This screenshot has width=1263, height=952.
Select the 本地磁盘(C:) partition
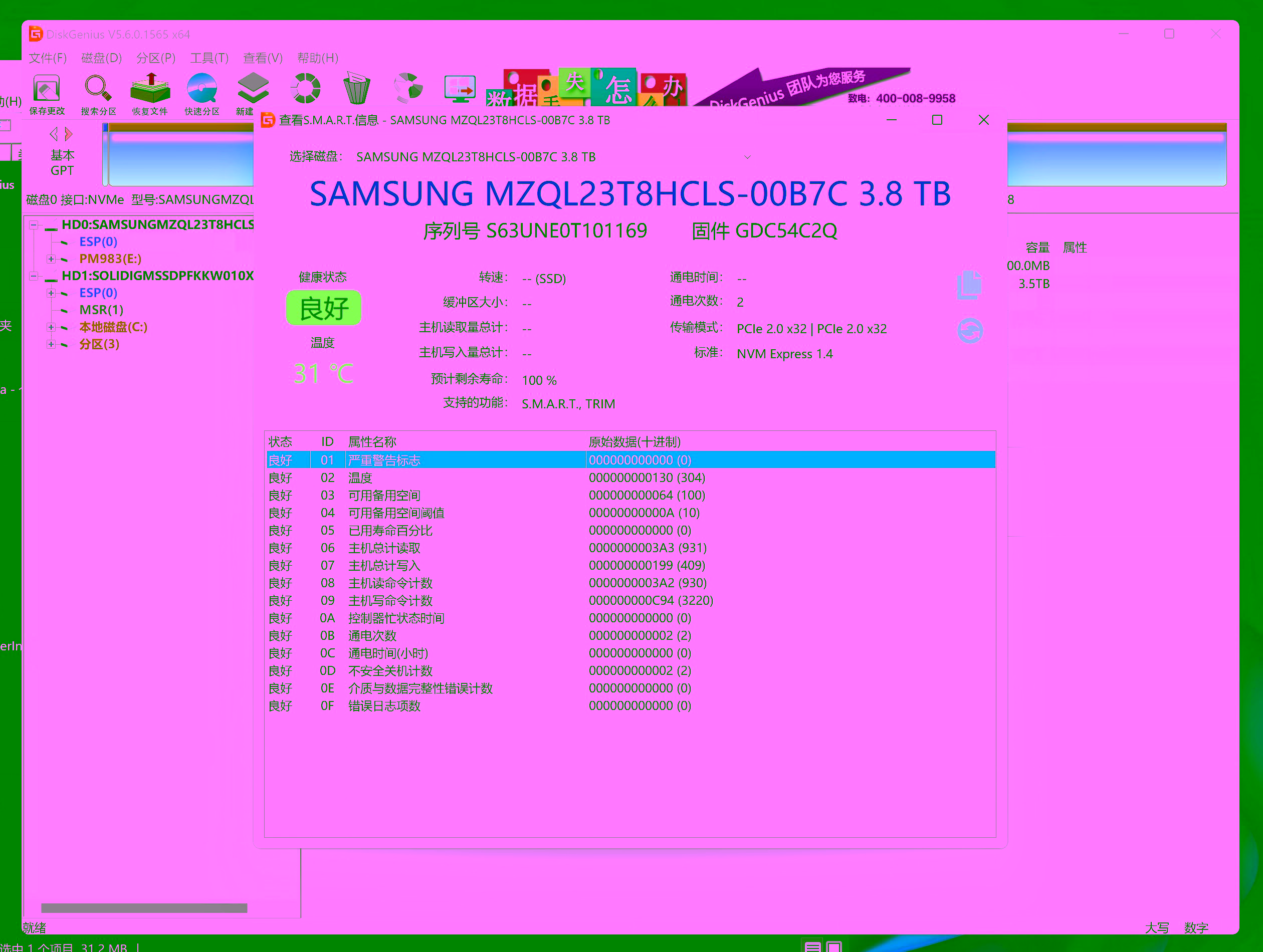[x=113, y=327]
